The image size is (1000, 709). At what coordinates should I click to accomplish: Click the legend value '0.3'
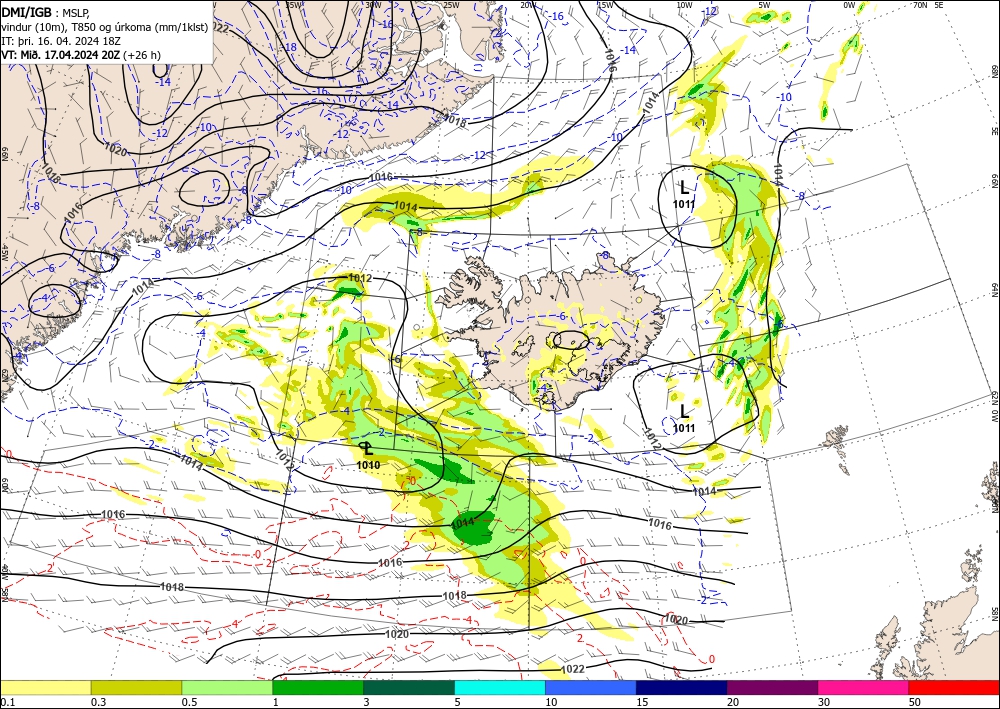97,702
